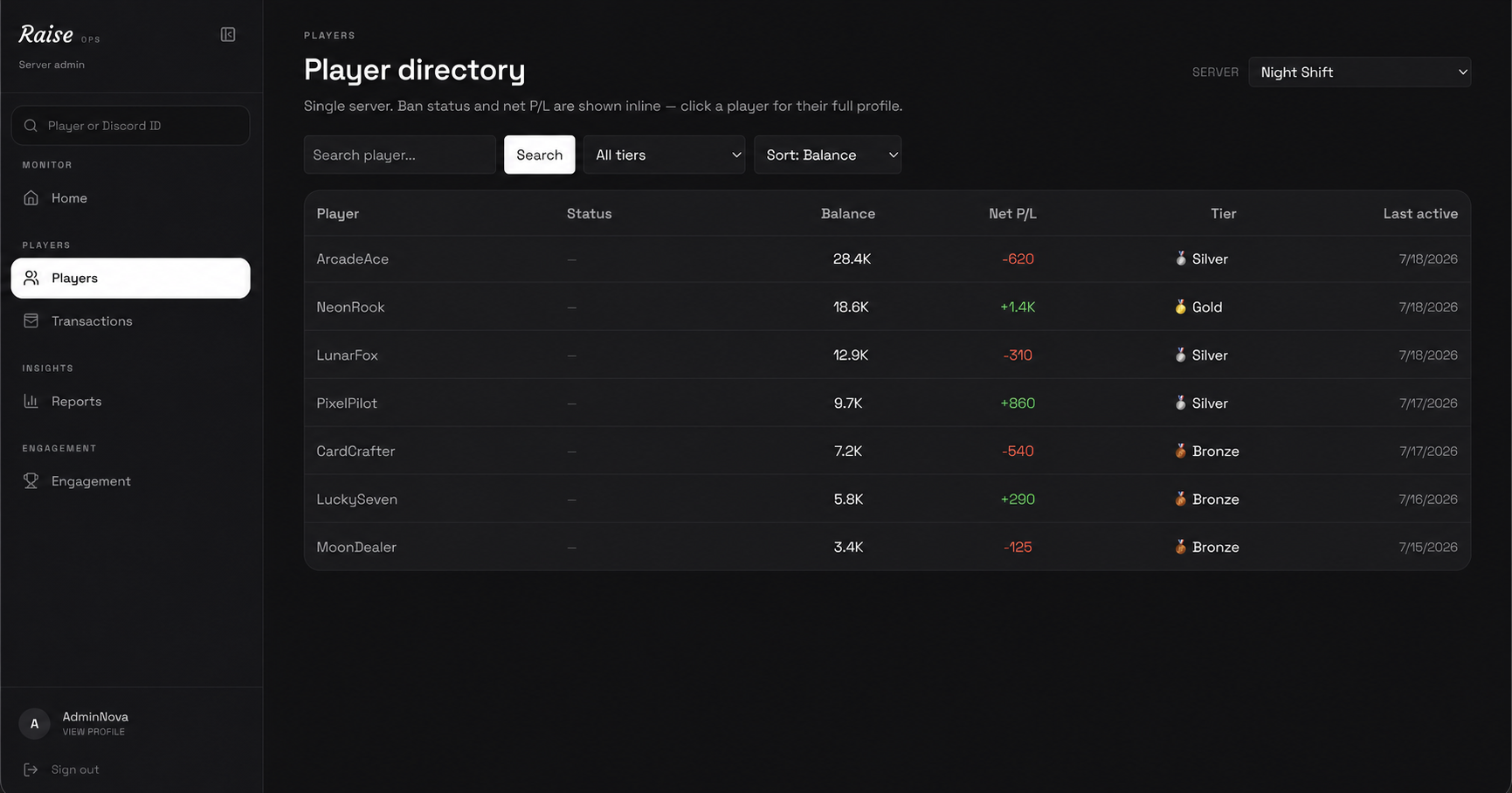Collapse the sidebar with the panel icon

[x=228, y=35]
